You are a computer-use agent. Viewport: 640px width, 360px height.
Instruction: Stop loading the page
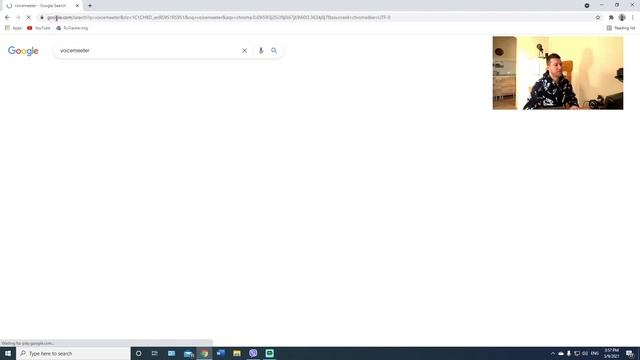[x=29, y=18]
